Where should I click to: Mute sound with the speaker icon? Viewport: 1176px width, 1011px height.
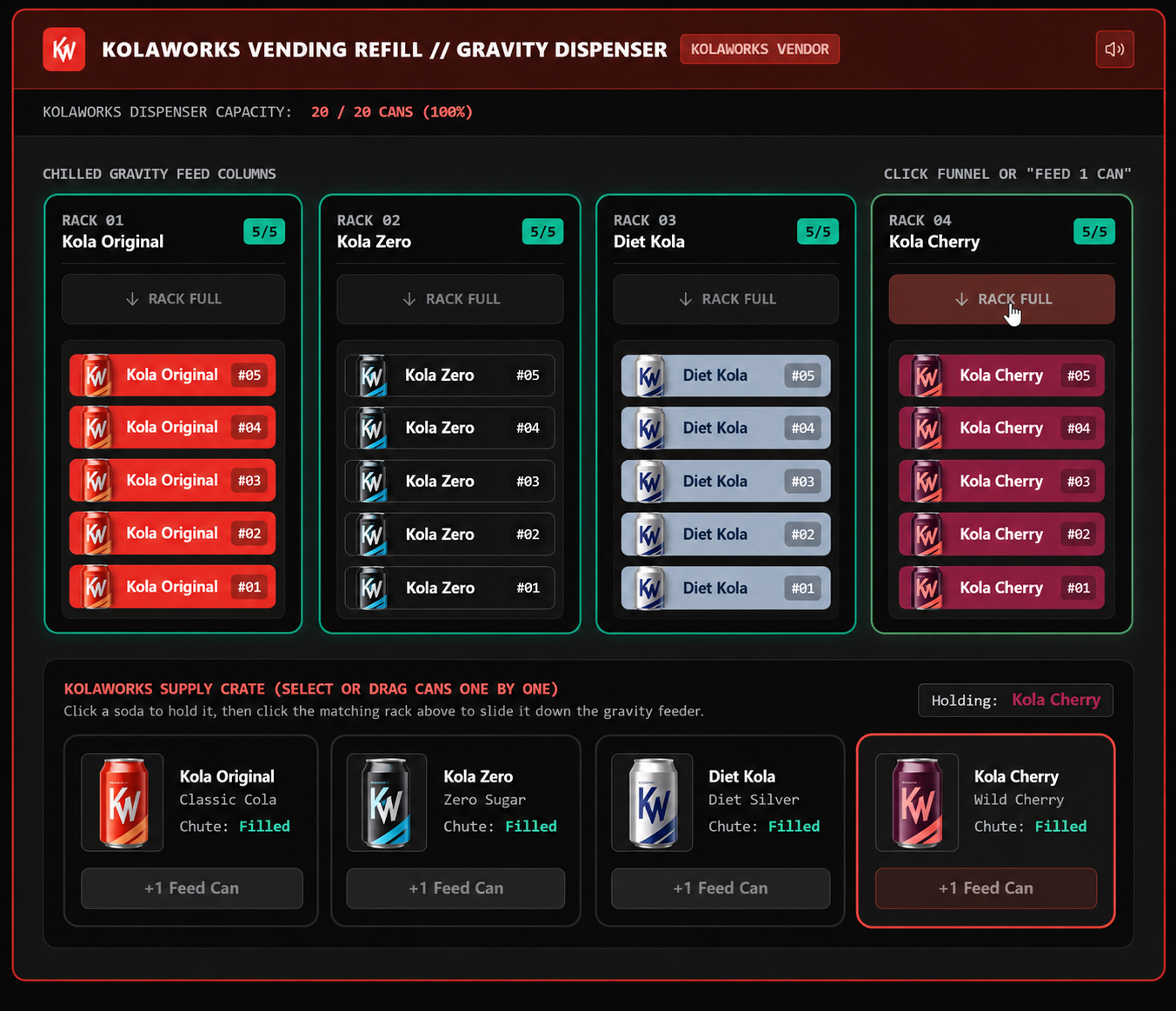click(x=1114, y=50)
